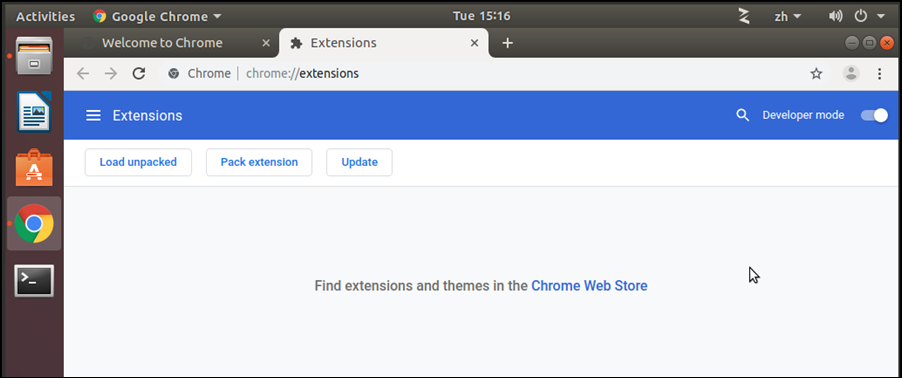The width and height of the screenshot is (902, 378).
Task: Open the Extensions hamburger menu
Action: click(93, 116)
